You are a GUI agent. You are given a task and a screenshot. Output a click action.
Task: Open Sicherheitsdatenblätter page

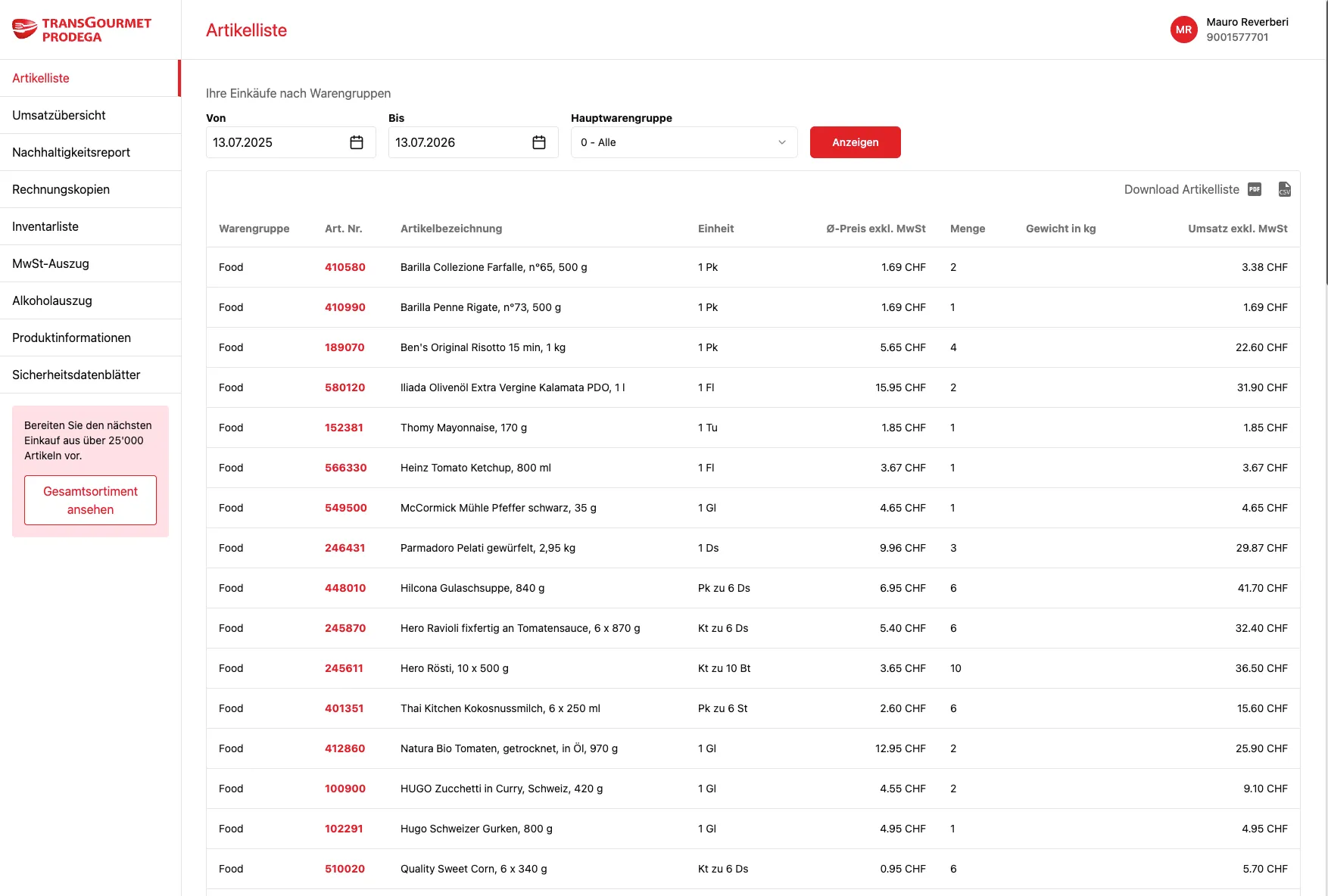[90, 375]
